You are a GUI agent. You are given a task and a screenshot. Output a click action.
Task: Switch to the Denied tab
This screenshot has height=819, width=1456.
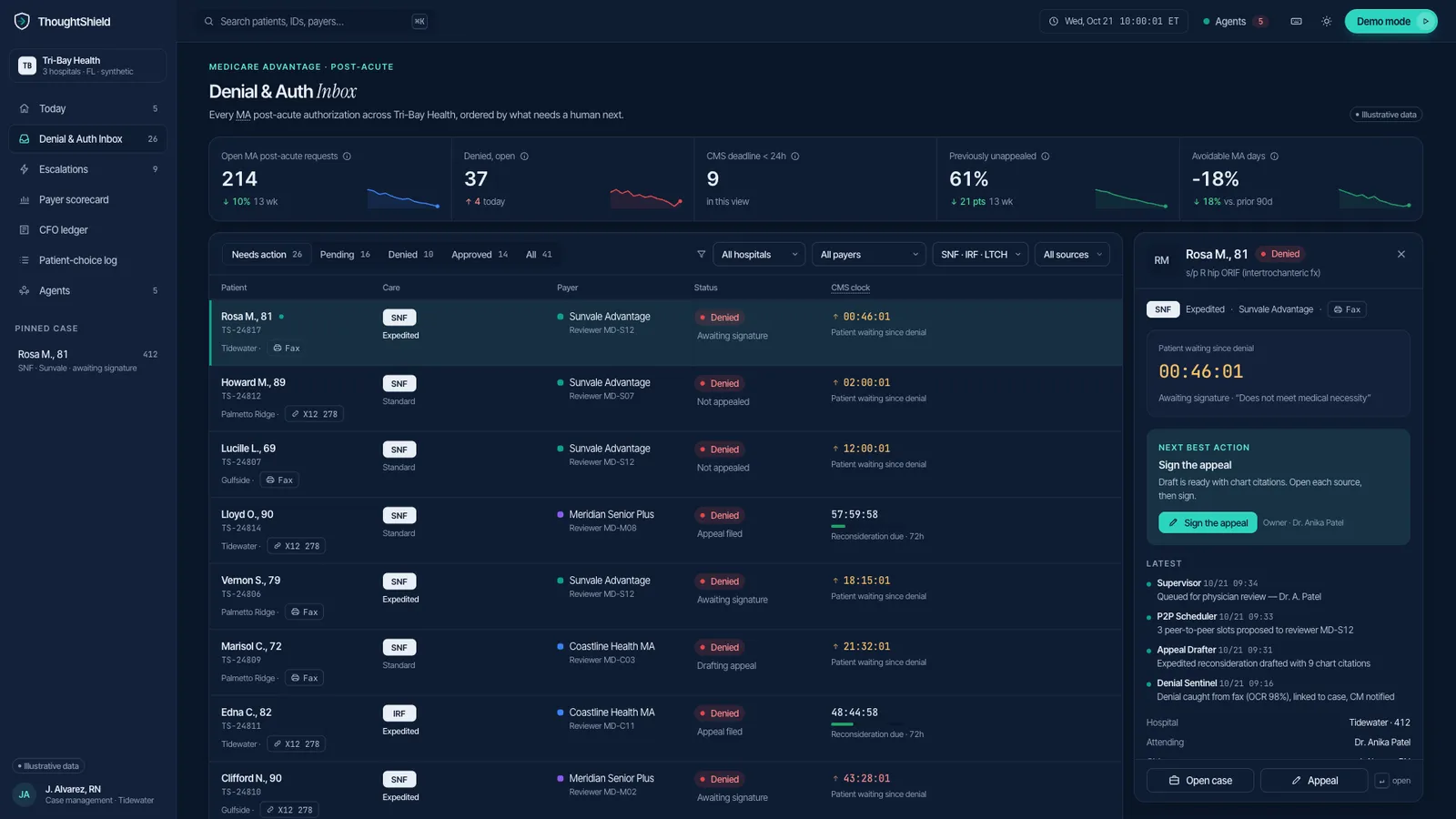point(410,255)
